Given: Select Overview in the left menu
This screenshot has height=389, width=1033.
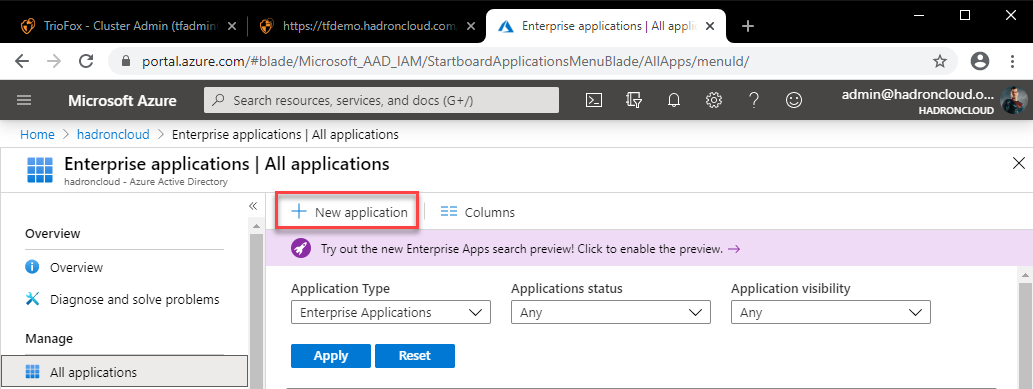Looking at the screenshot, I should pos(76,268).
